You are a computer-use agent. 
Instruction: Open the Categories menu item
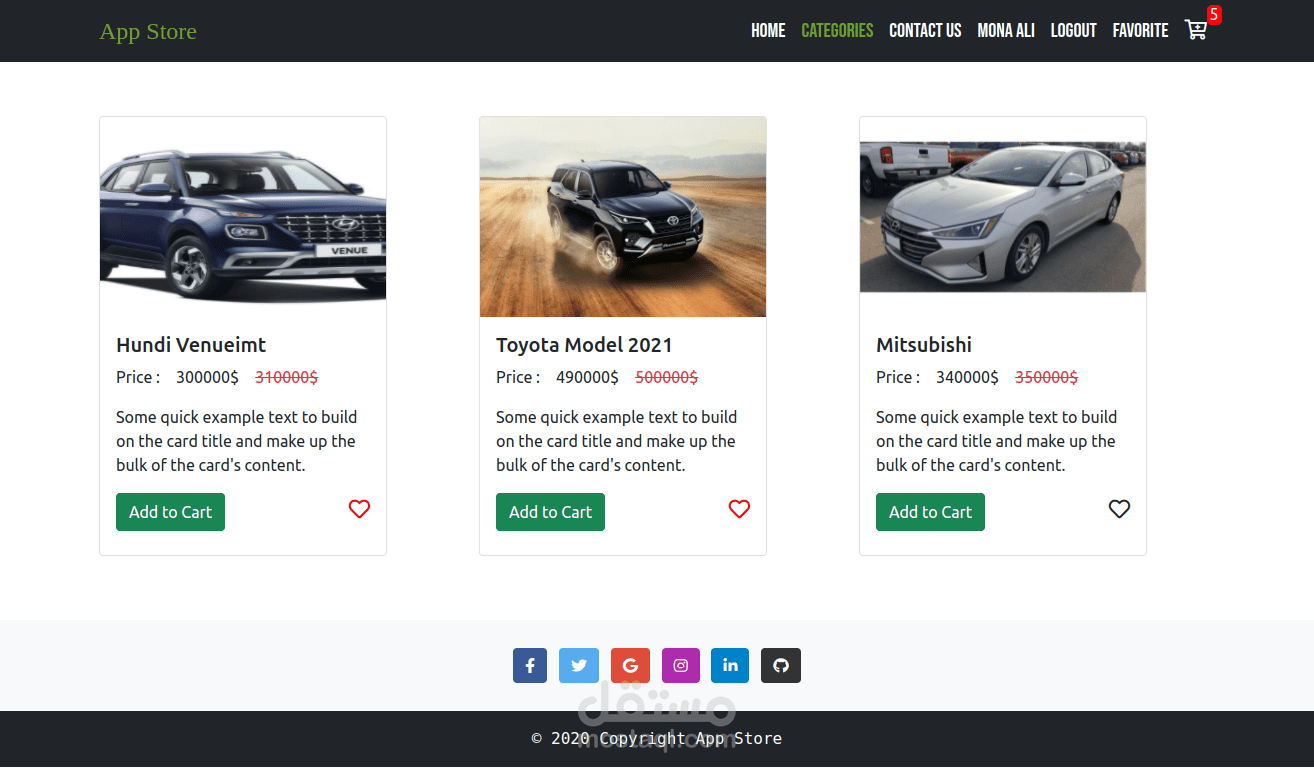[x=837, y=31]
